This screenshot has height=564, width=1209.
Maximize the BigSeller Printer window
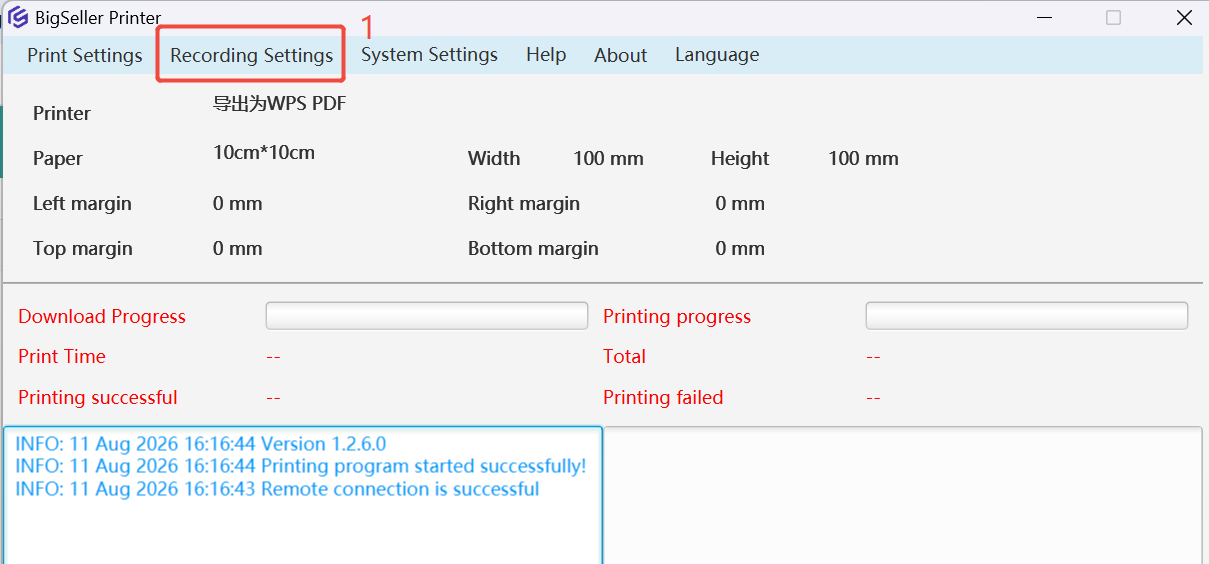1113,17
